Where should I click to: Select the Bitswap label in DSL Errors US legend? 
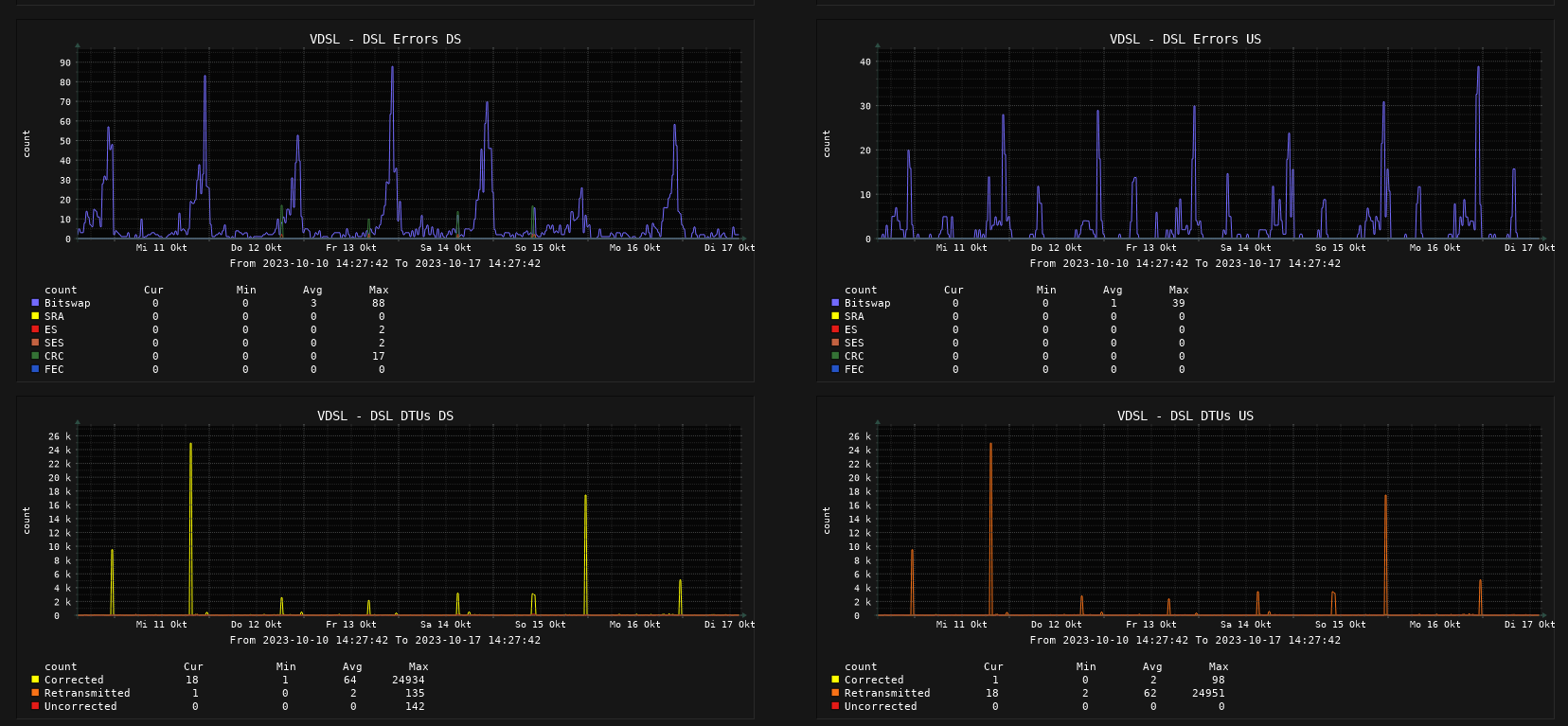(x=867, y=303)
